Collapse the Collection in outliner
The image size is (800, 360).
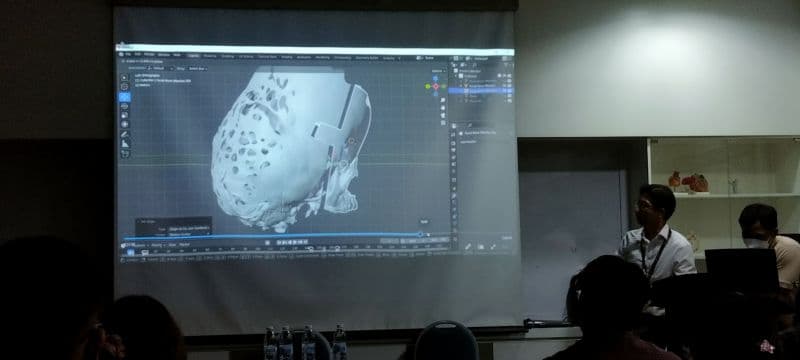tap(456, 76)
